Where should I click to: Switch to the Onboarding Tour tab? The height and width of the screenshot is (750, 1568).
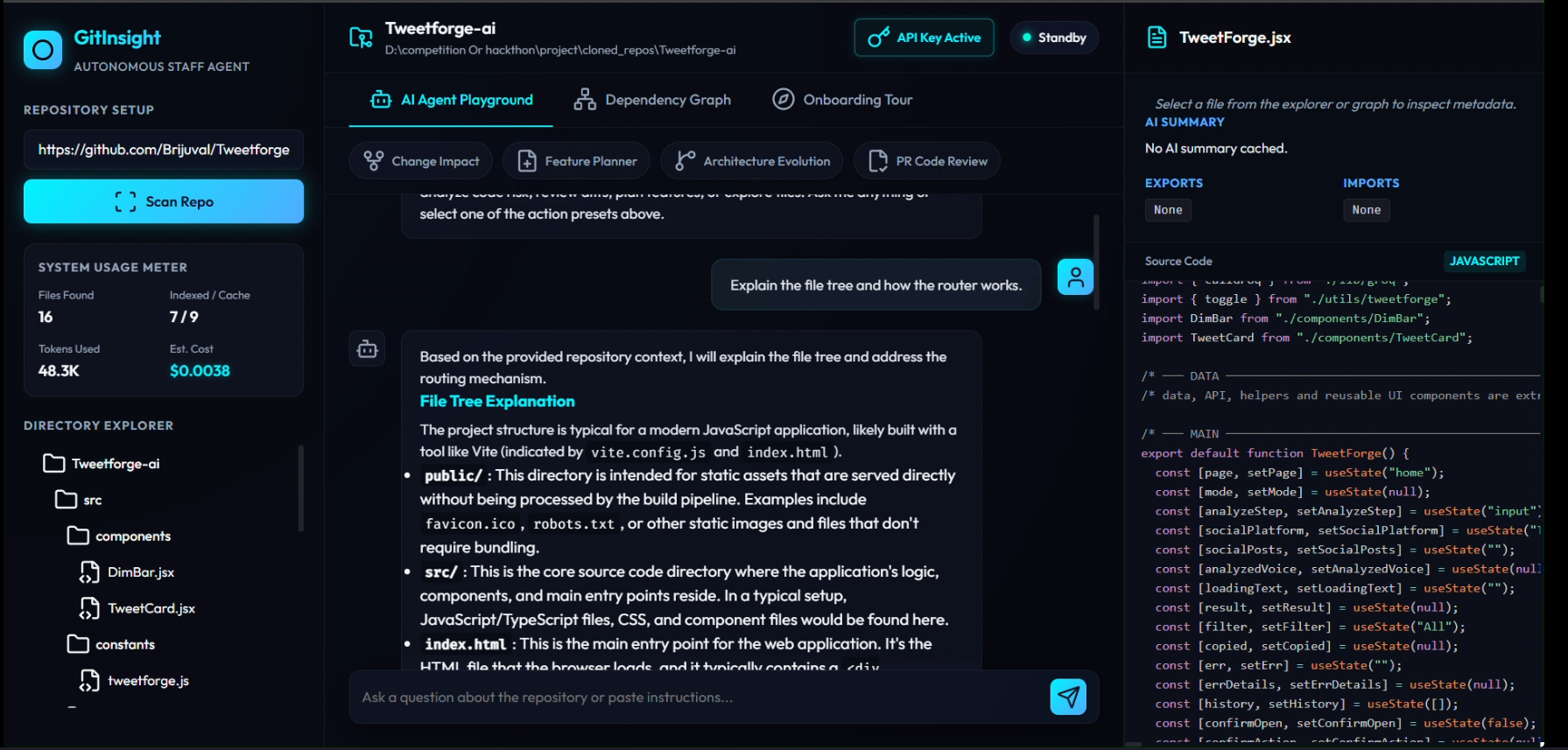(842, 100)
